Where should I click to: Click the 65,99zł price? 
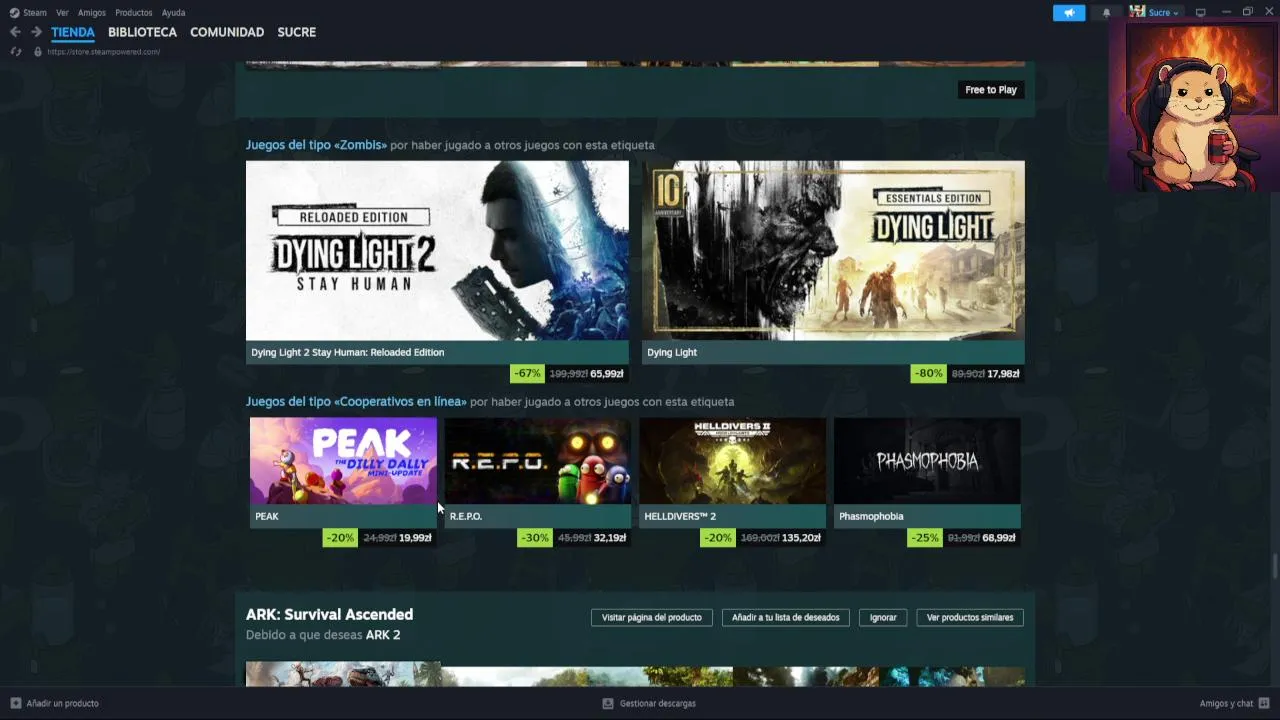[x=607, y=374]
